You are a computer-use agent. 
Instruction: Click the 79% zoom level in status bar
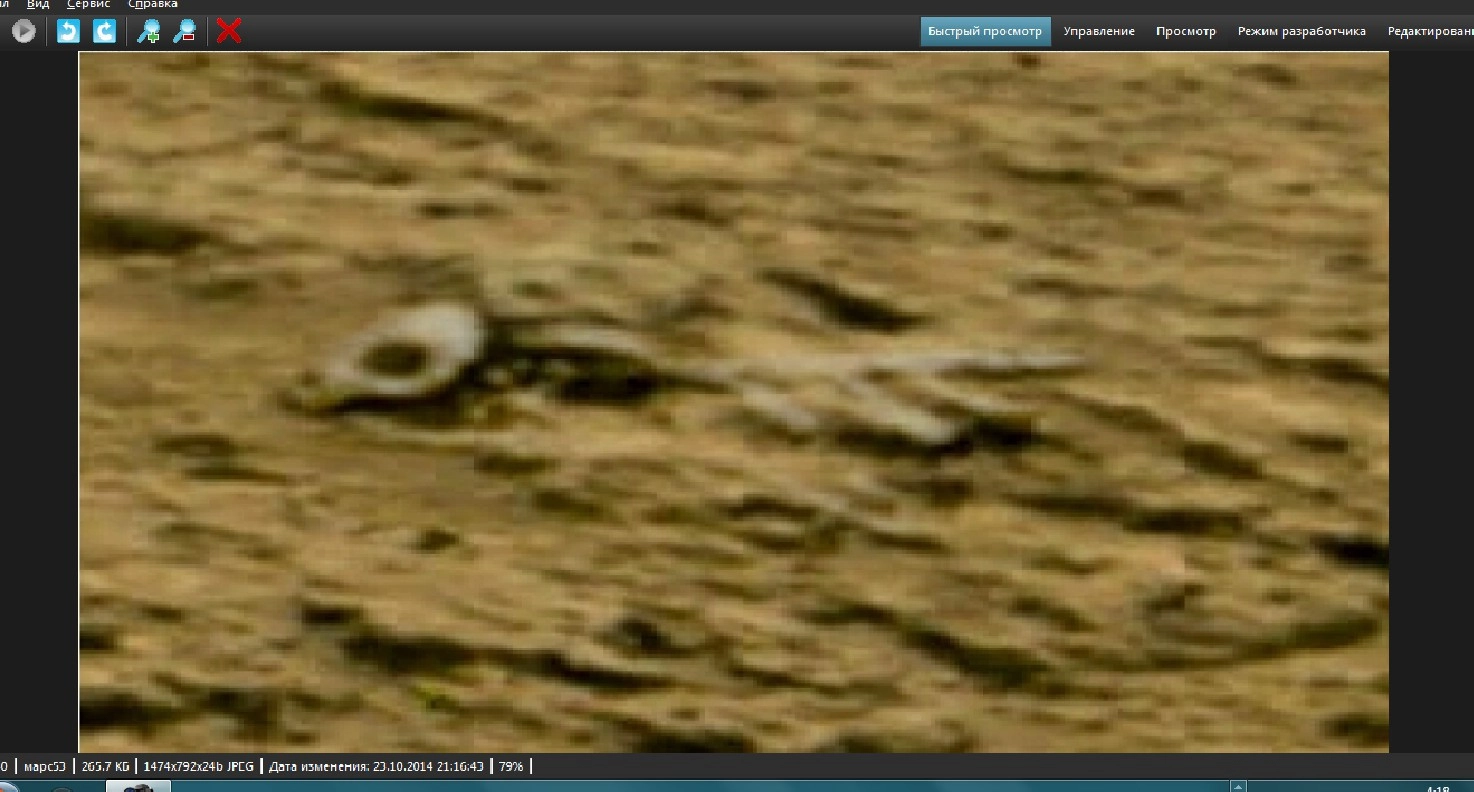click(x=511, y=767)
